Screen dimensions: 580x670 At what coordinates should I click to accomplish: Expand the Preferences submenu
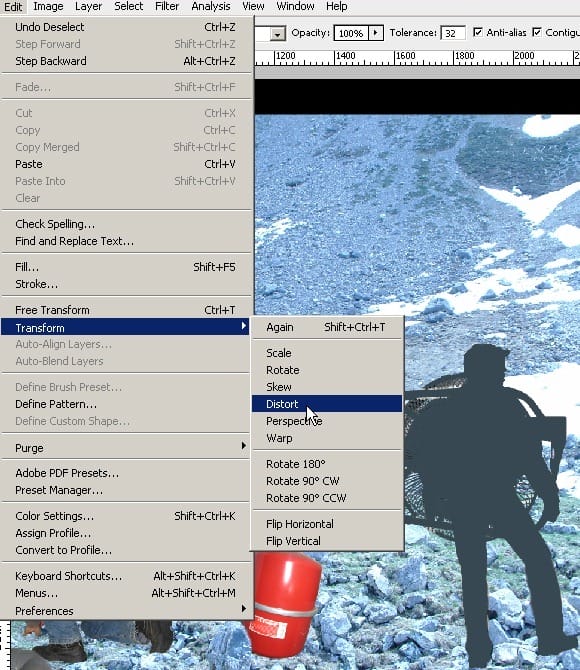[125, 611]
